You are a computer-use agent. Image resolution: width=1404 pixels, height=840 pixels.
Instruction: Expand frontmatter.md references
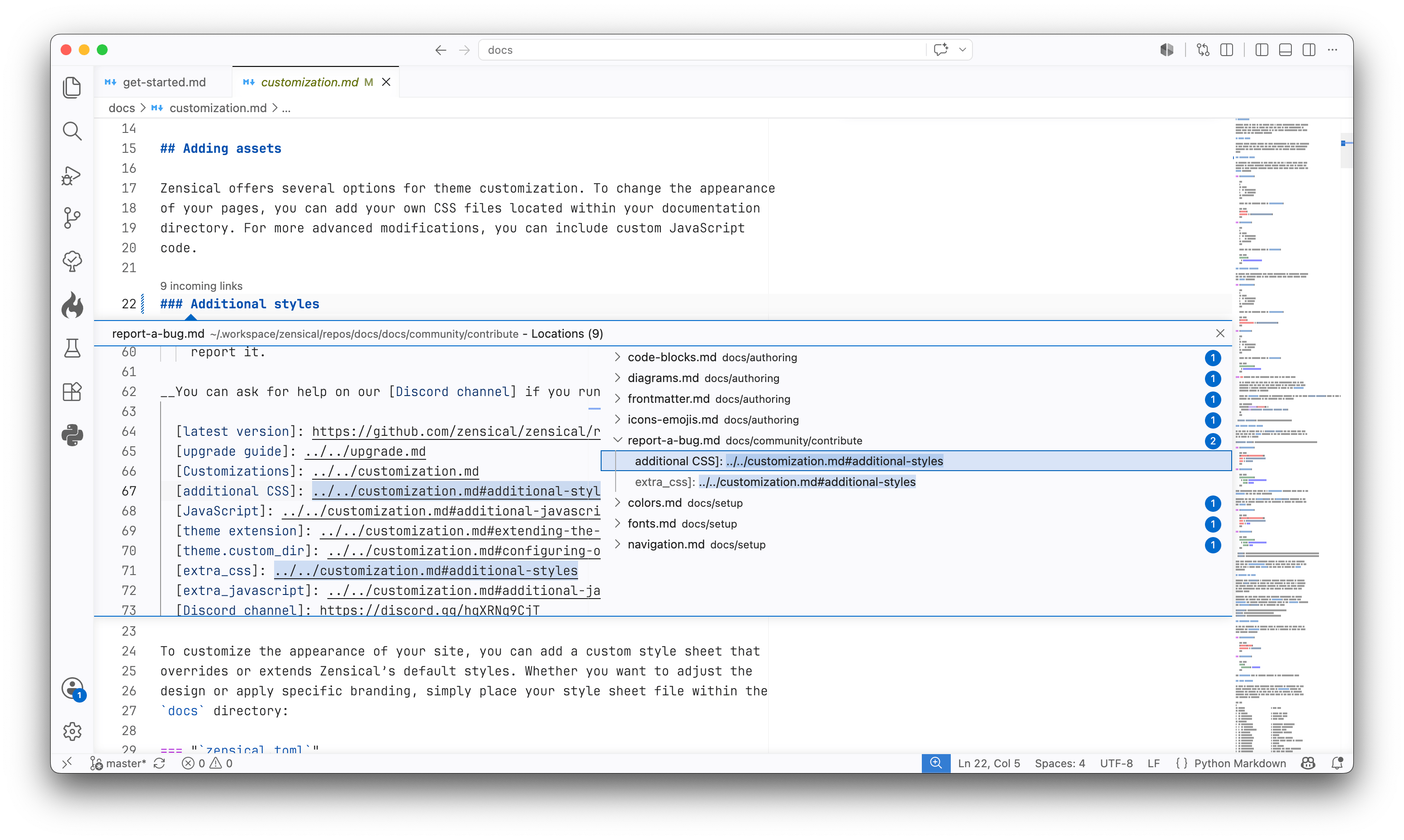click(x=617, y=398)
